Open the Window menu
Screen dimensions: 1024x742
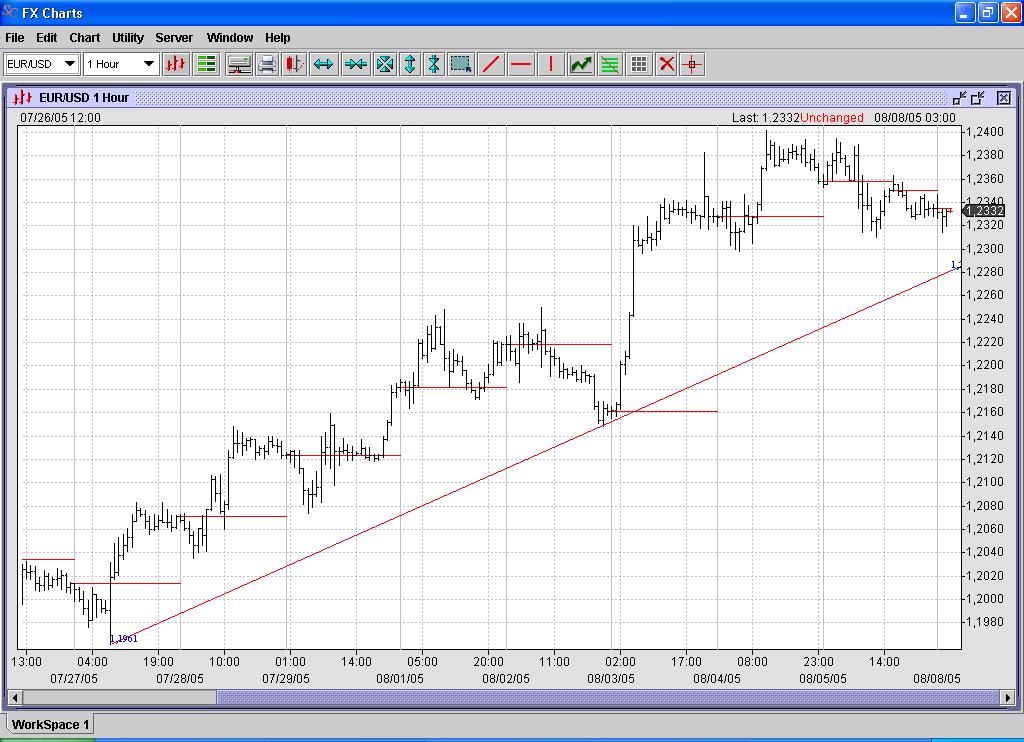pos(230,38)
